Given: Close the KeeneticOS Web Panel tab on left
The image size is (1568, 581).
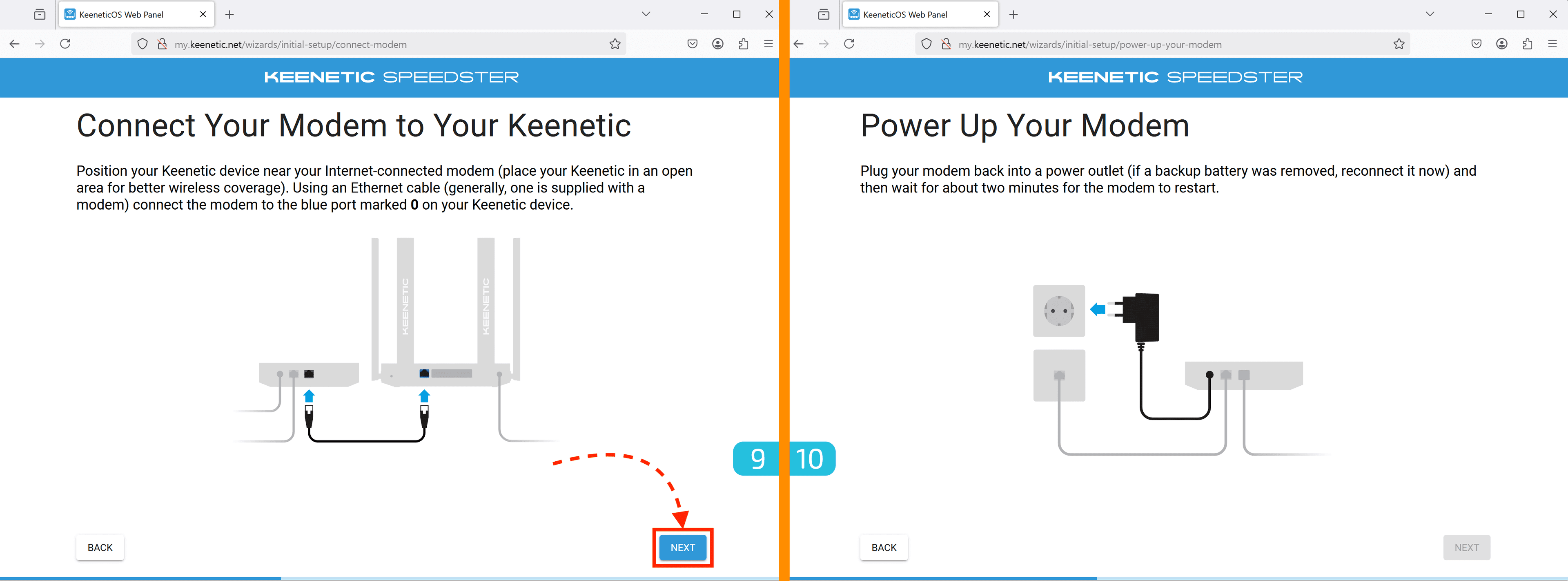Looking at the screenshot, I should [203, 14].
